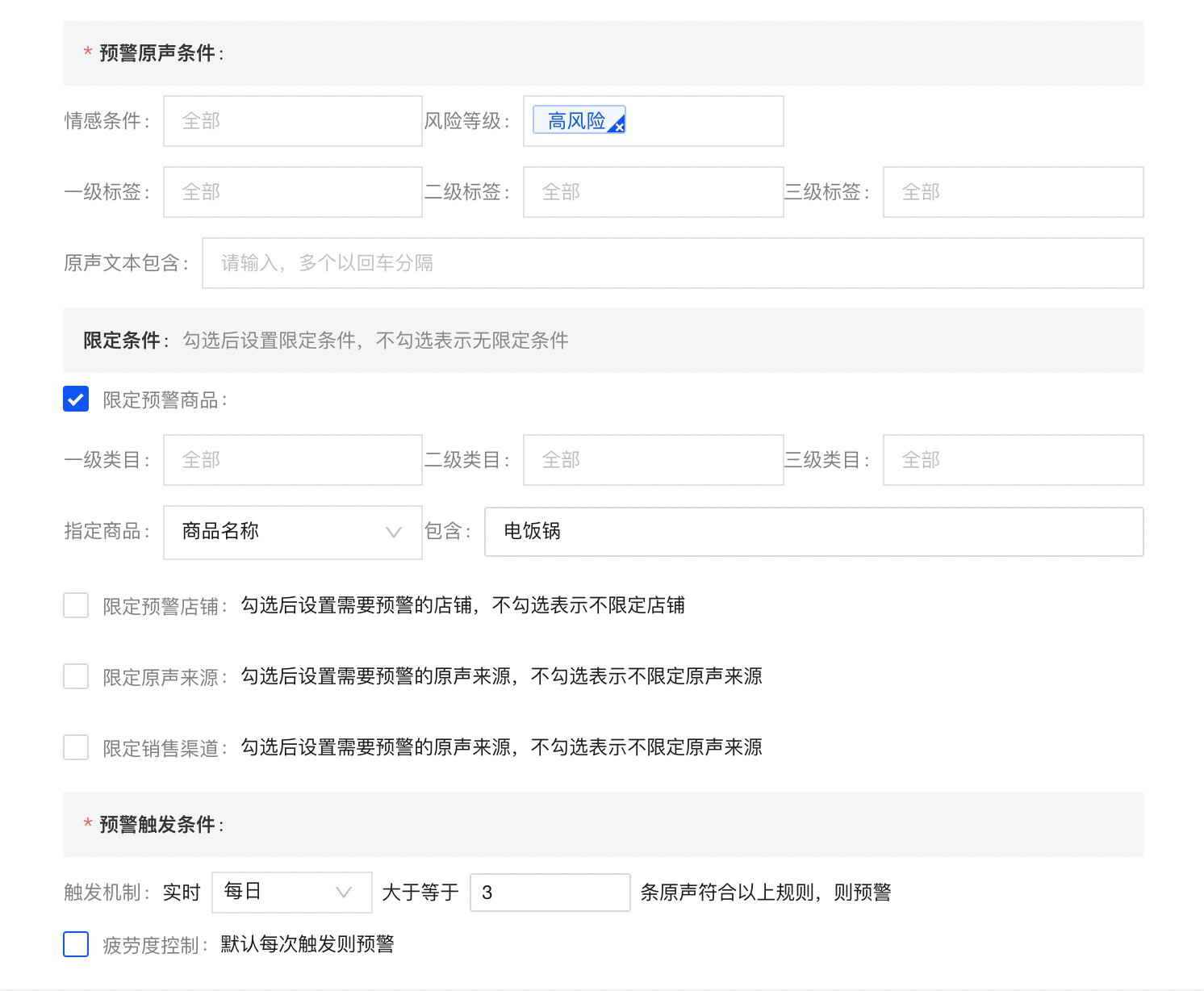Enable the 限定原声来源 checkbox
Viewport: 1204px width, 991px height.
76,676
